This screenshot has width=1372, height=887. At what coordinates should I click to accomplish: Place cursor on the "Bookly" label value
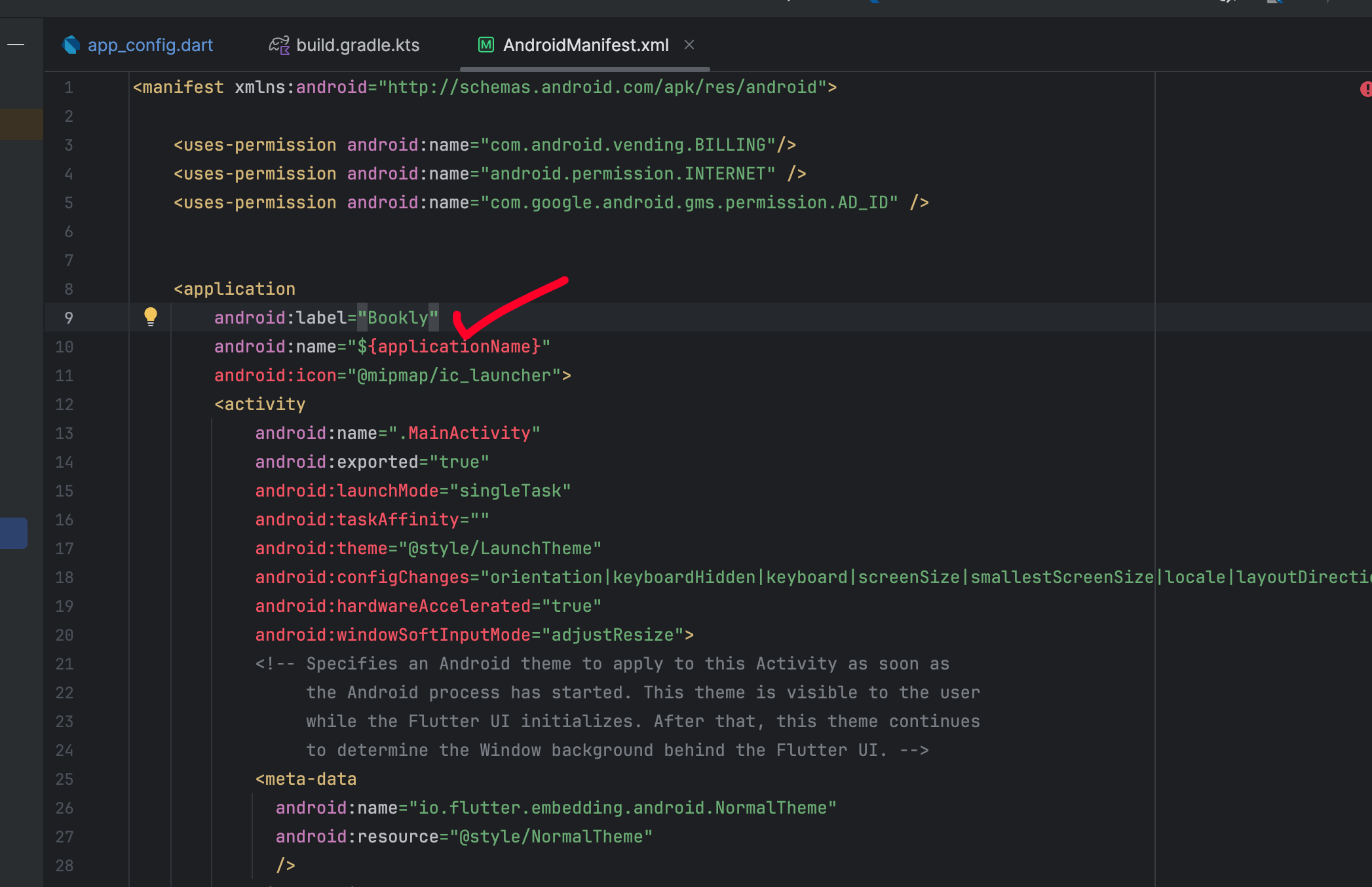tap(398, 318)
